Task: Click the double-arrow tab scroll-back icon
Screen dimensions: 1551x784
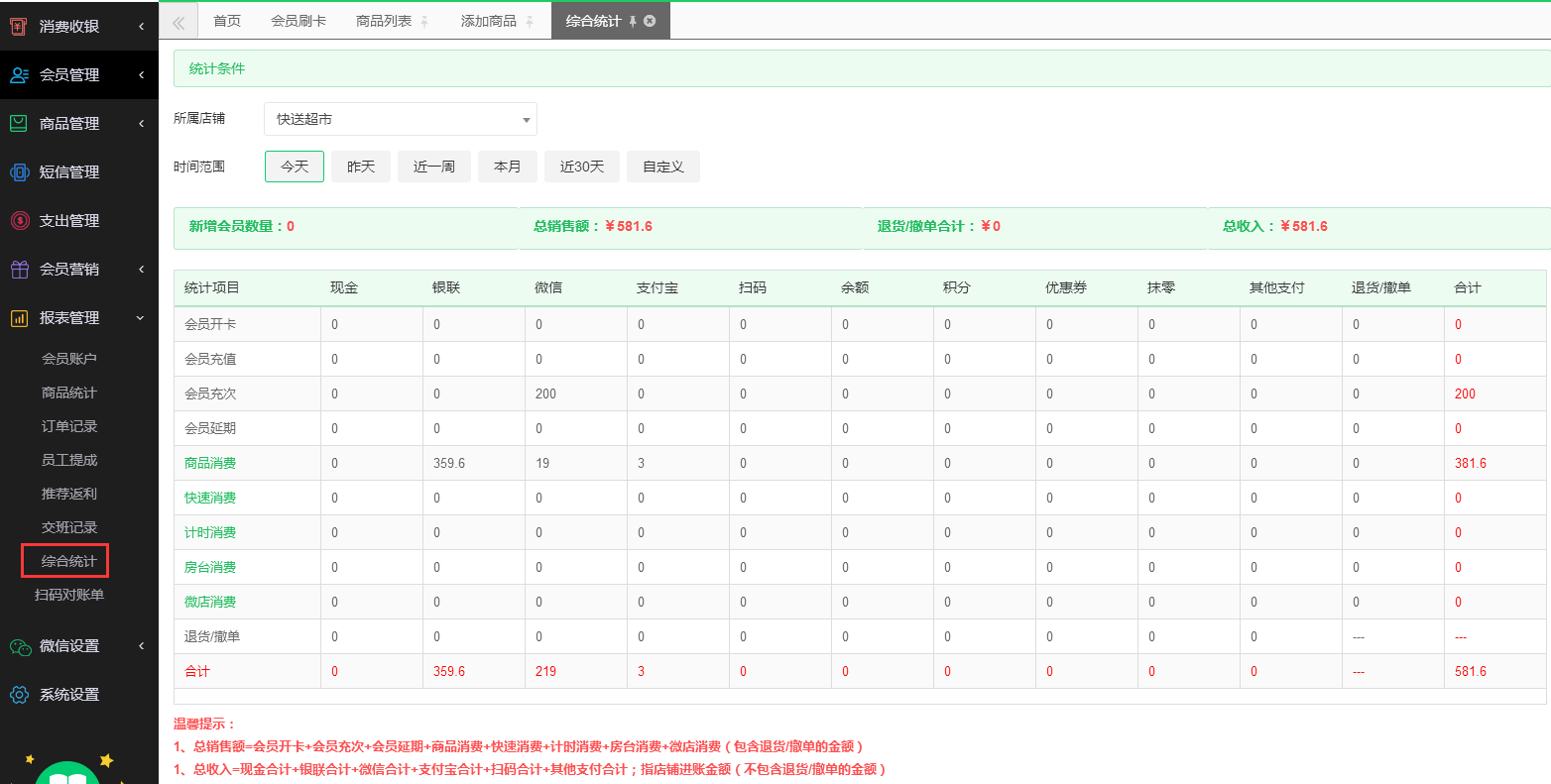Action: [x=179, y=22]
